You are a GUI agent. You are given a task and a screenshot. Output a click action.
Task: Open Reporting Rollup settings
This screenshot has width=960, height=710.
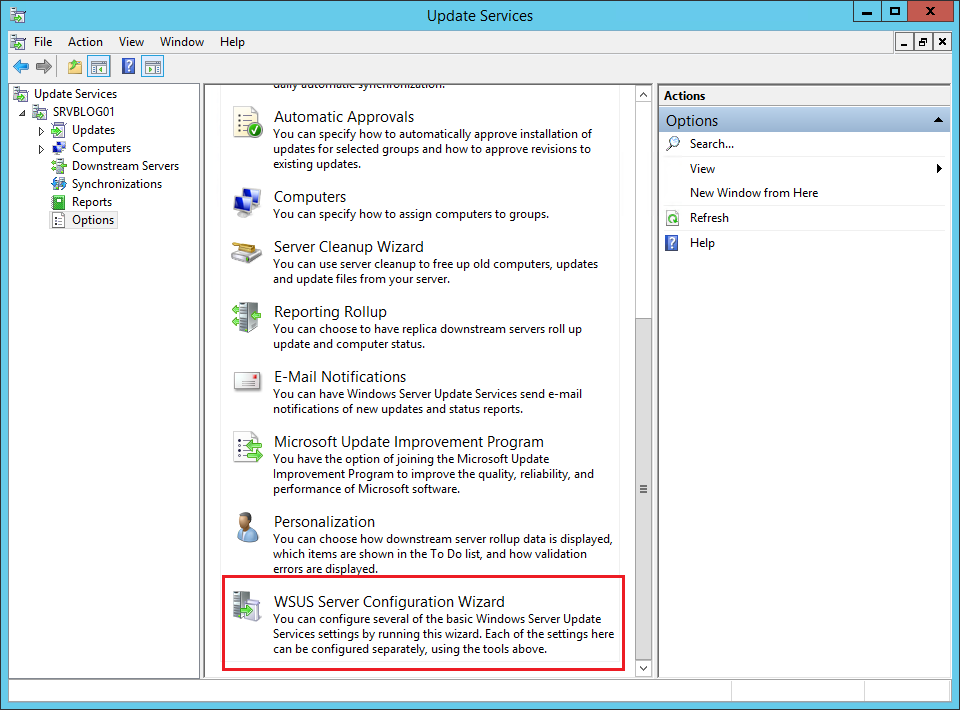(x=330, y=312)
